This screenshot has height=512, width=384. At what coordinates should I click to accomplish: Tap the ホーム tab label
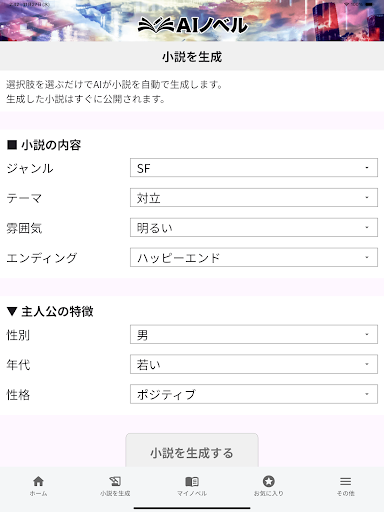38,493
